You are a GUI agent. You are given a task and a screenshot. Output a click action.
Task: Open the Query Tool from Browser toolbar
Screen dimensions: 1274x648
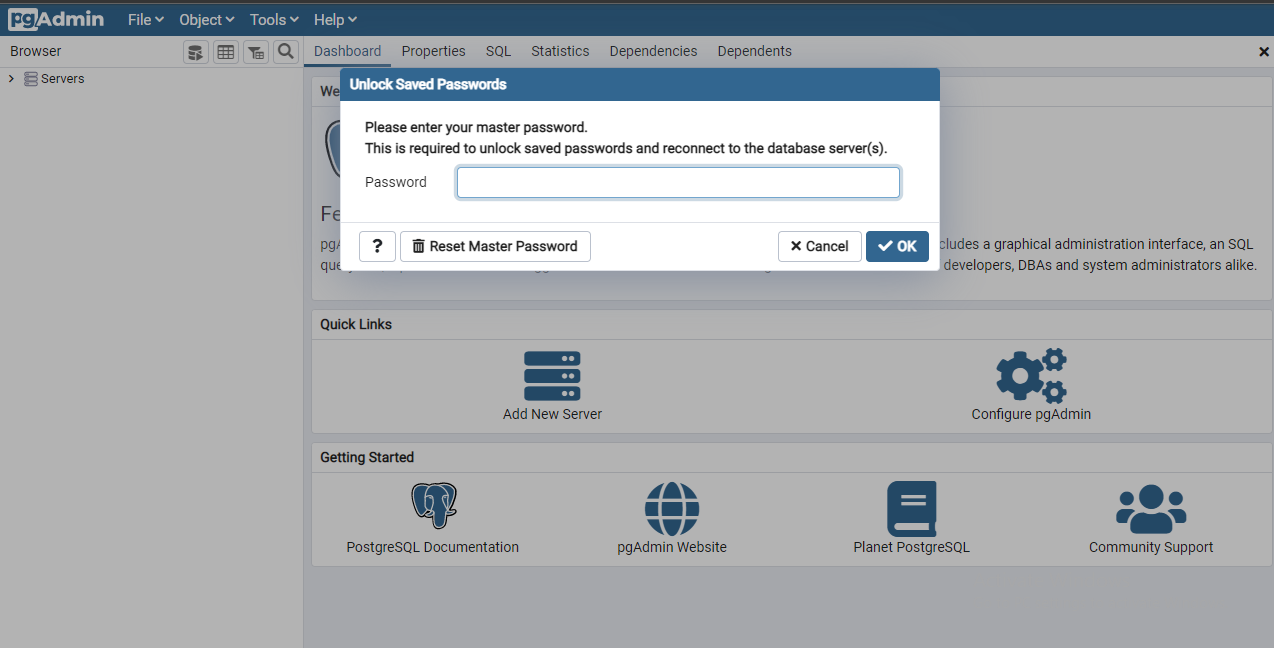(x=196, y=52)
